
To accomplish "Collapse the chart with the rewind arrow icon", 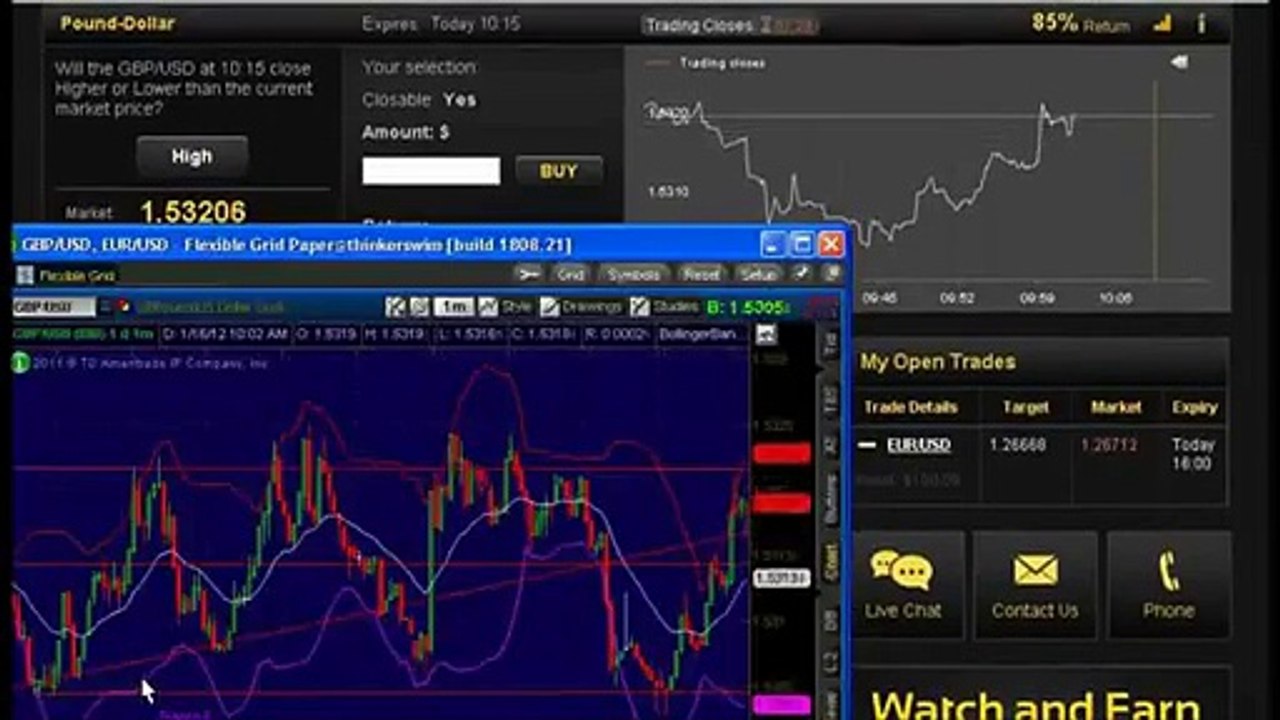I will tap(1180, 62).
